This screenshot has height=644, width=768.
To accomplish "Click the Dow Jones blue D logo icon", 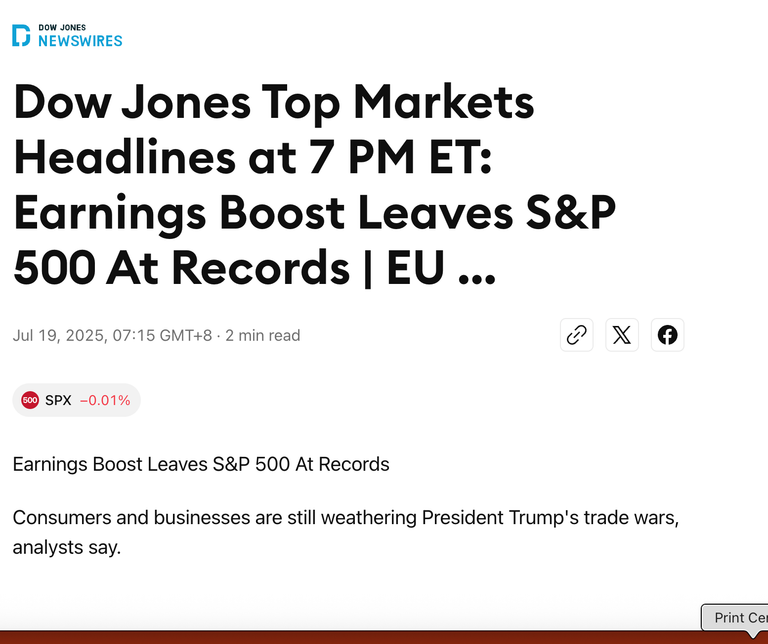I will click(21, 35).
